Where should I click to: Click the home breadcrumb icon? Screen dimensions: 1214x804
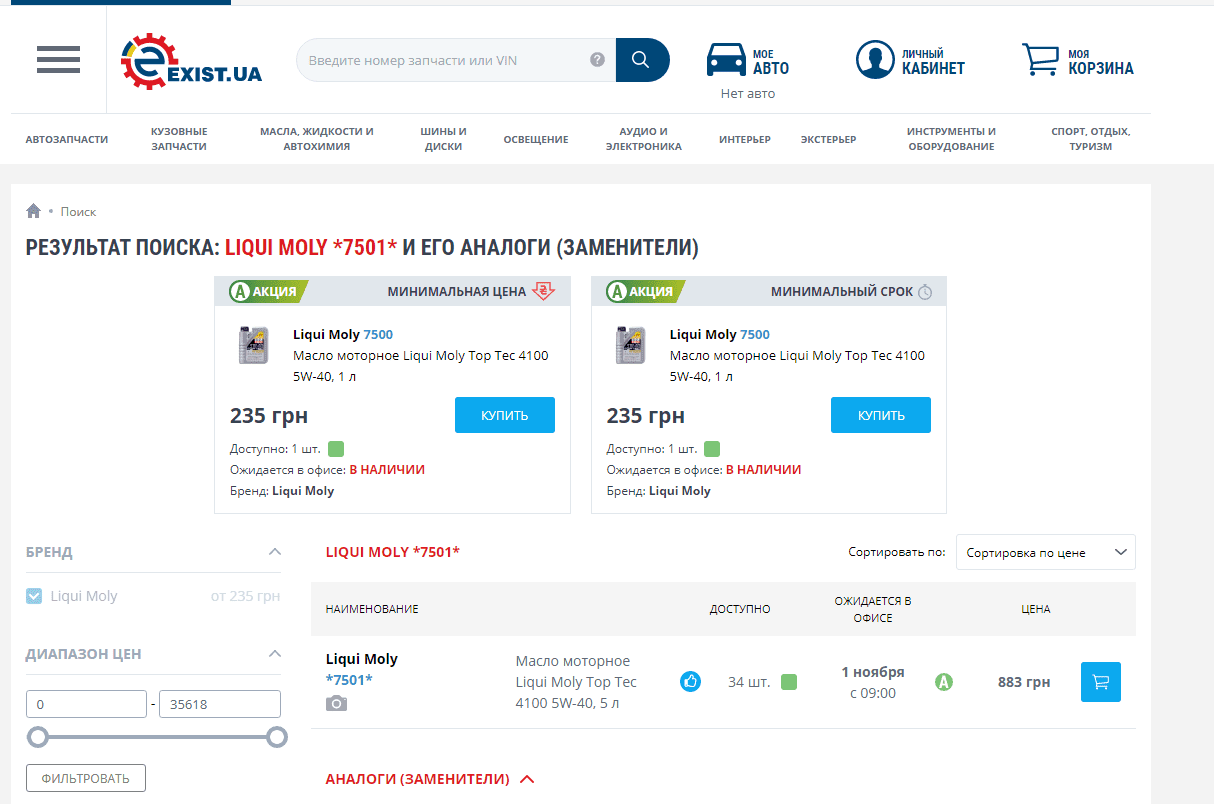(34, 211)
